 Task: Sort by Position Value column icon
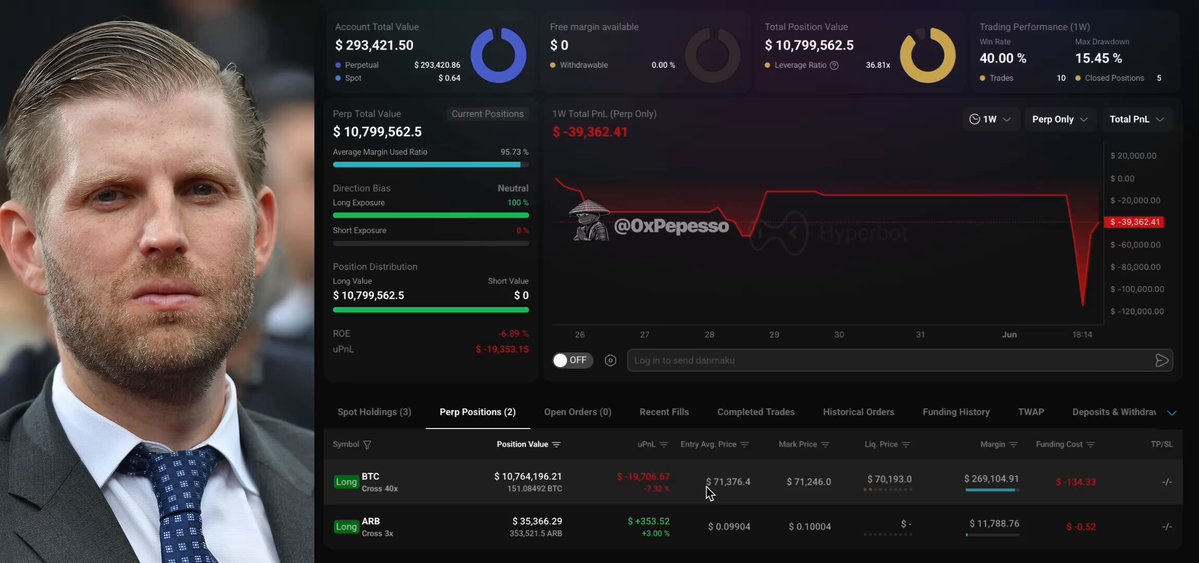tap(556, 444)
